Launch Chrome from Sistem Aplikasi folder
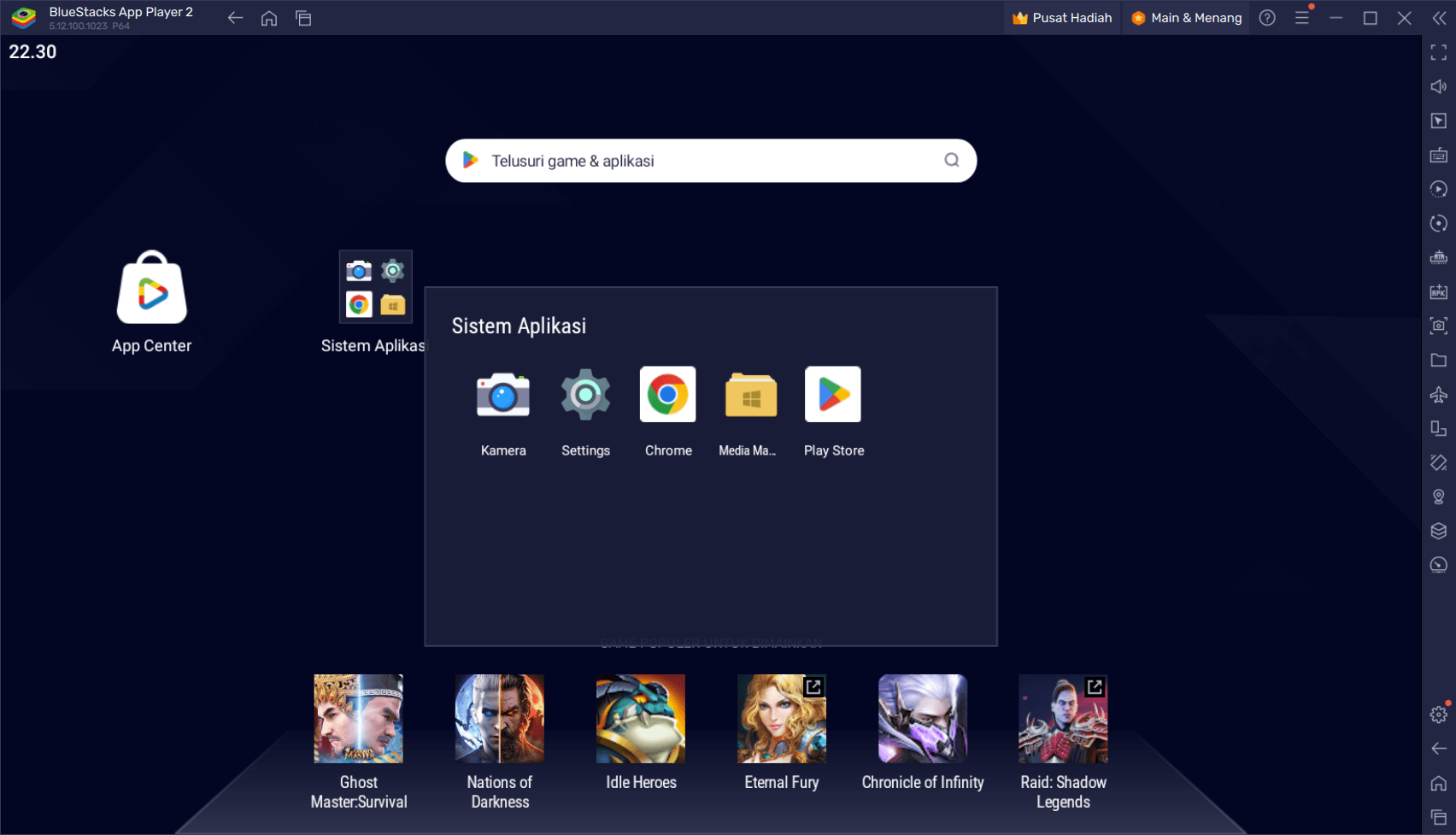The width and height of the screenshot is (1456, 835). pos(668,395)
